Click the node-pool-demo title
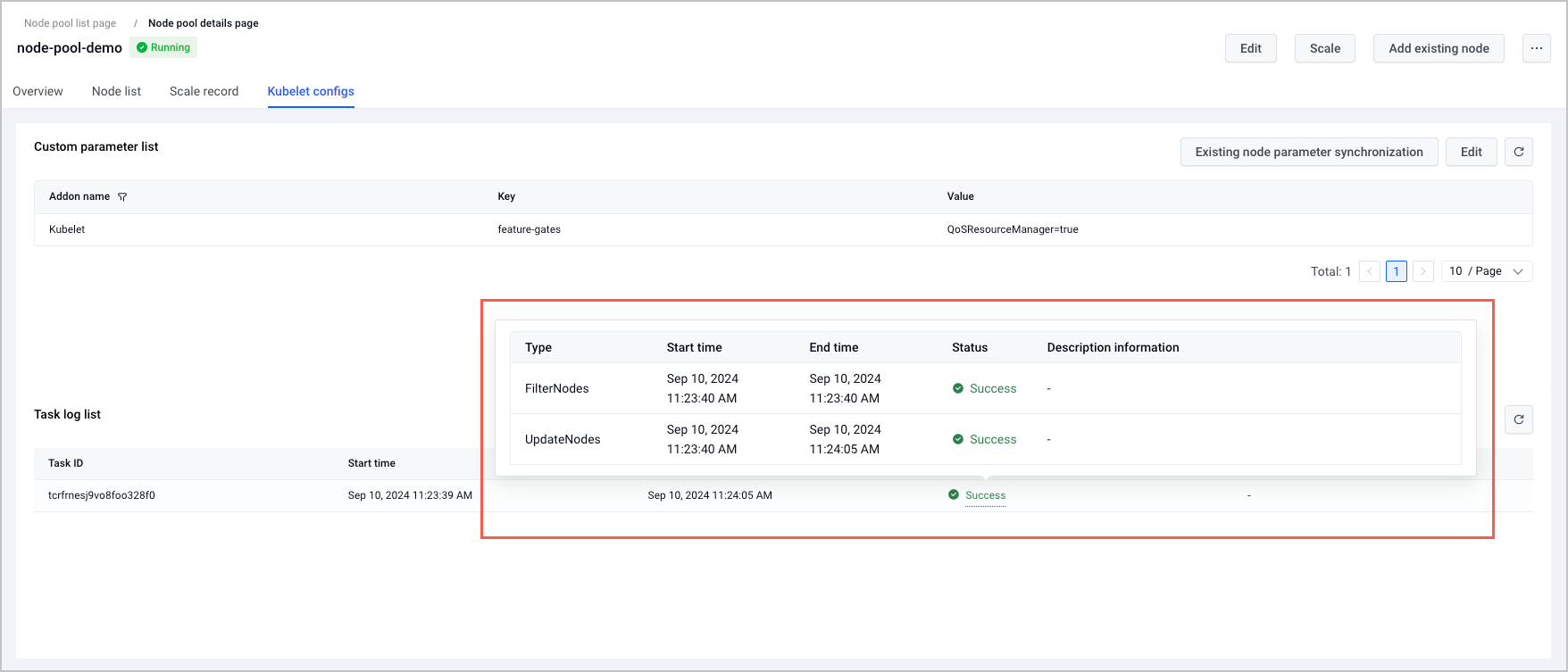The height and width of the screenshot is (672, 1568). pos(70,48)
